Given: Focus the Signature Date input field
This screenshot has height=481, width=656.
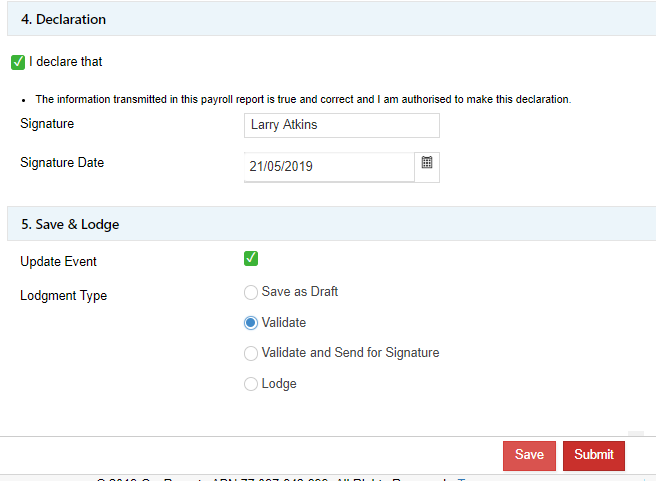Looking at the screenshot, I should click(x=329, y=167).
